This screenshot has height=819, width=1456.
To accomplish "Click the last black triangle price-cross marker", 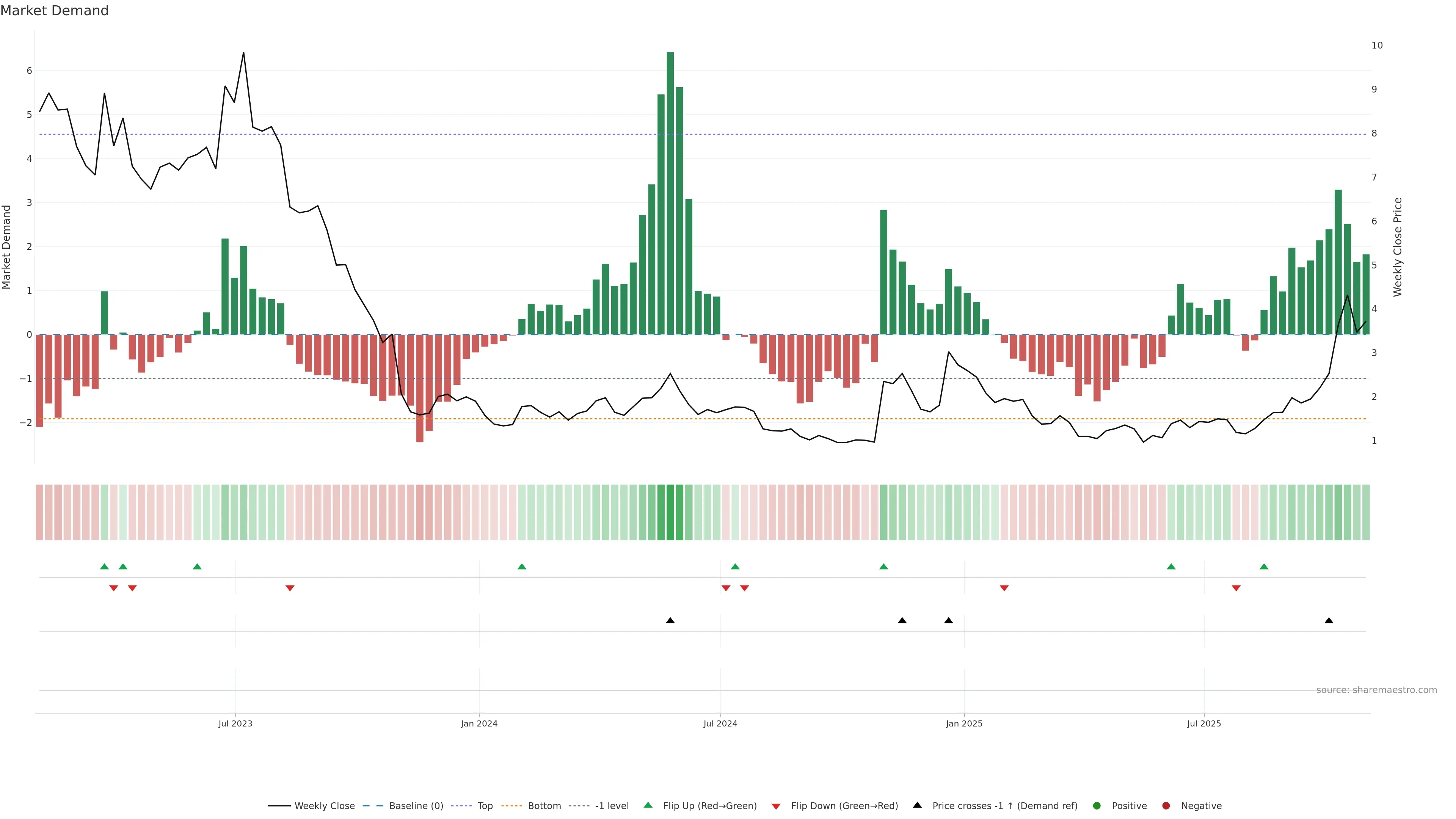I will point(1329,621).
